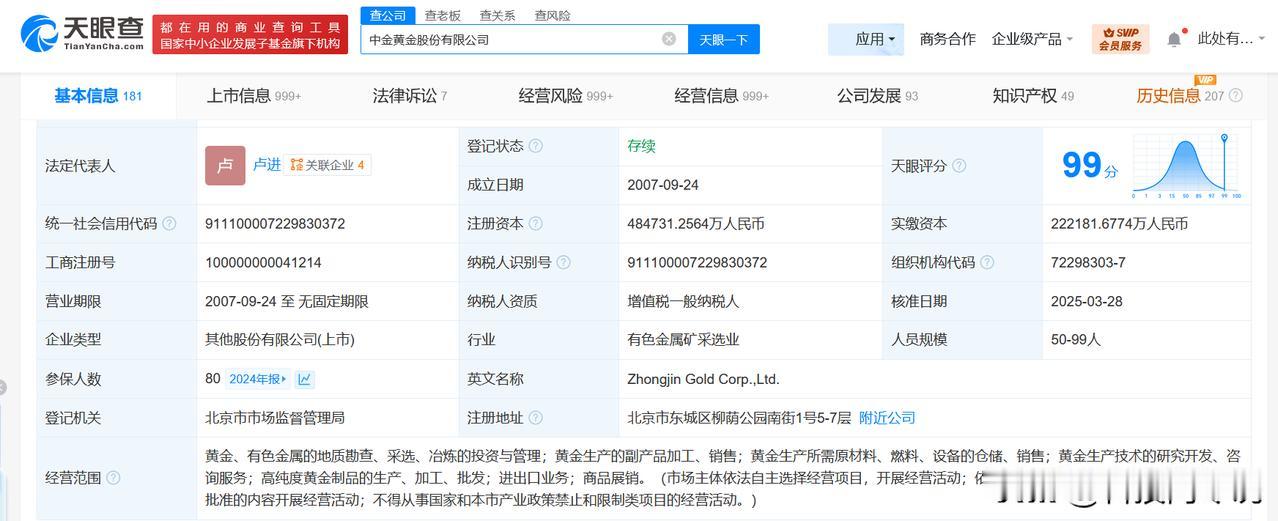Click the 卢 avatar of the legal representative

pos(225,166)
